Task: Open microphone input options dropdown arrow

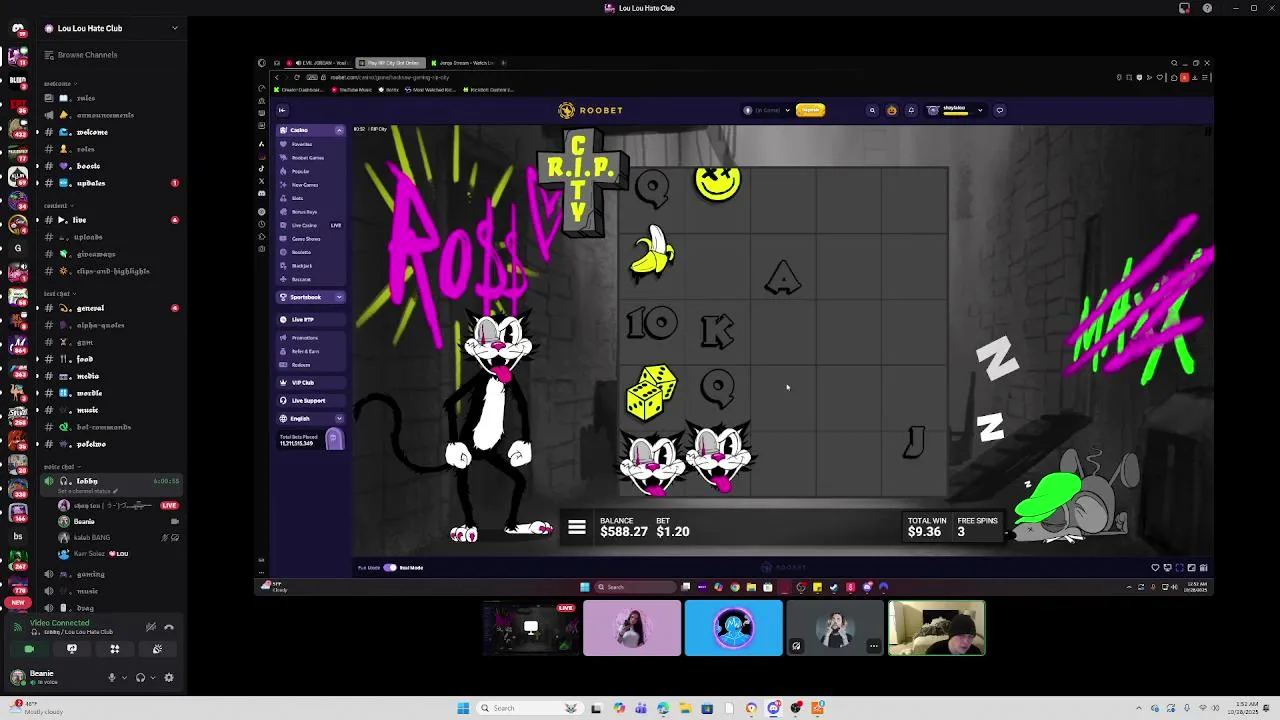Action: 124,677
